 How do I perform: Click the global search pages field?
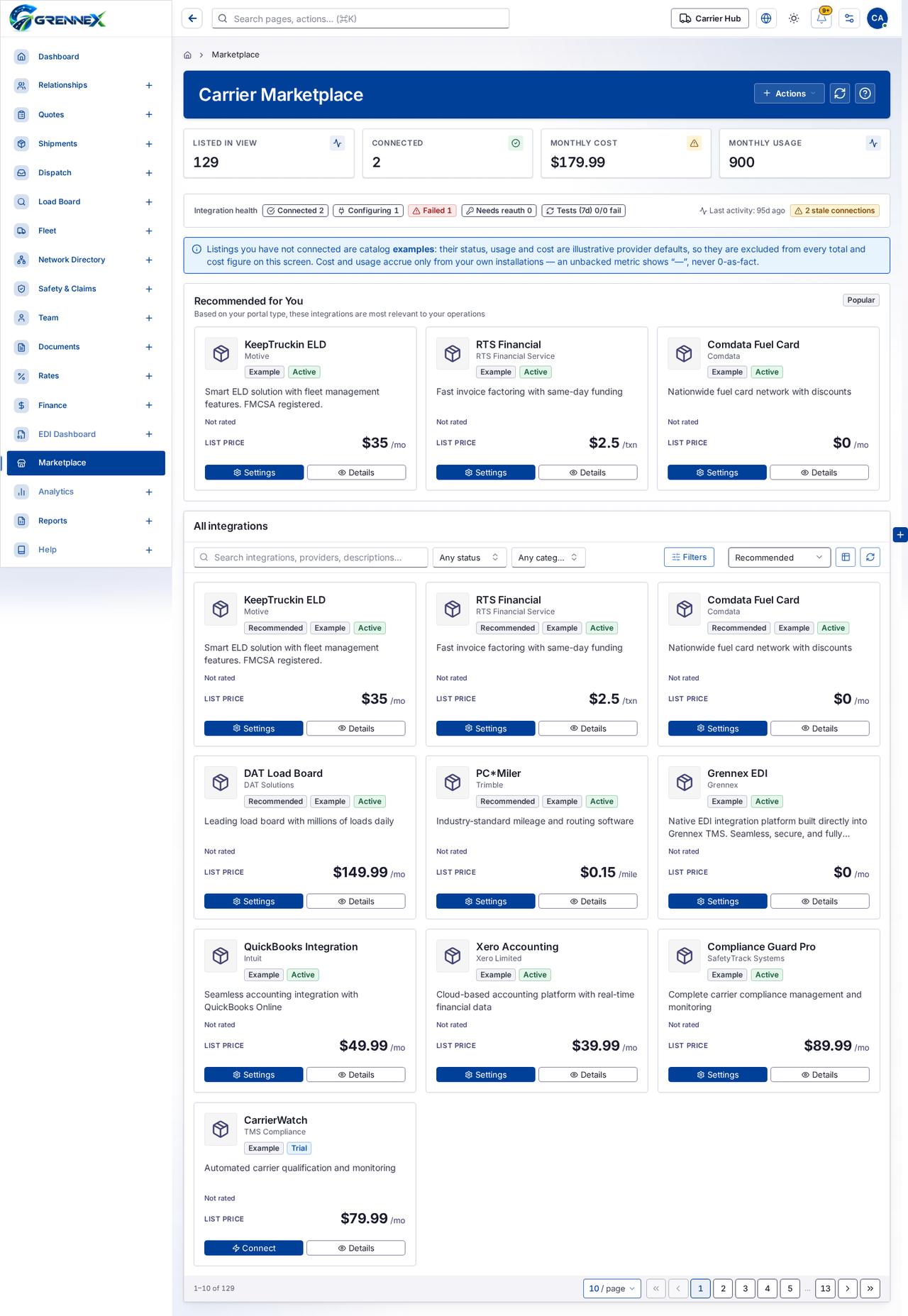[360, 18]
